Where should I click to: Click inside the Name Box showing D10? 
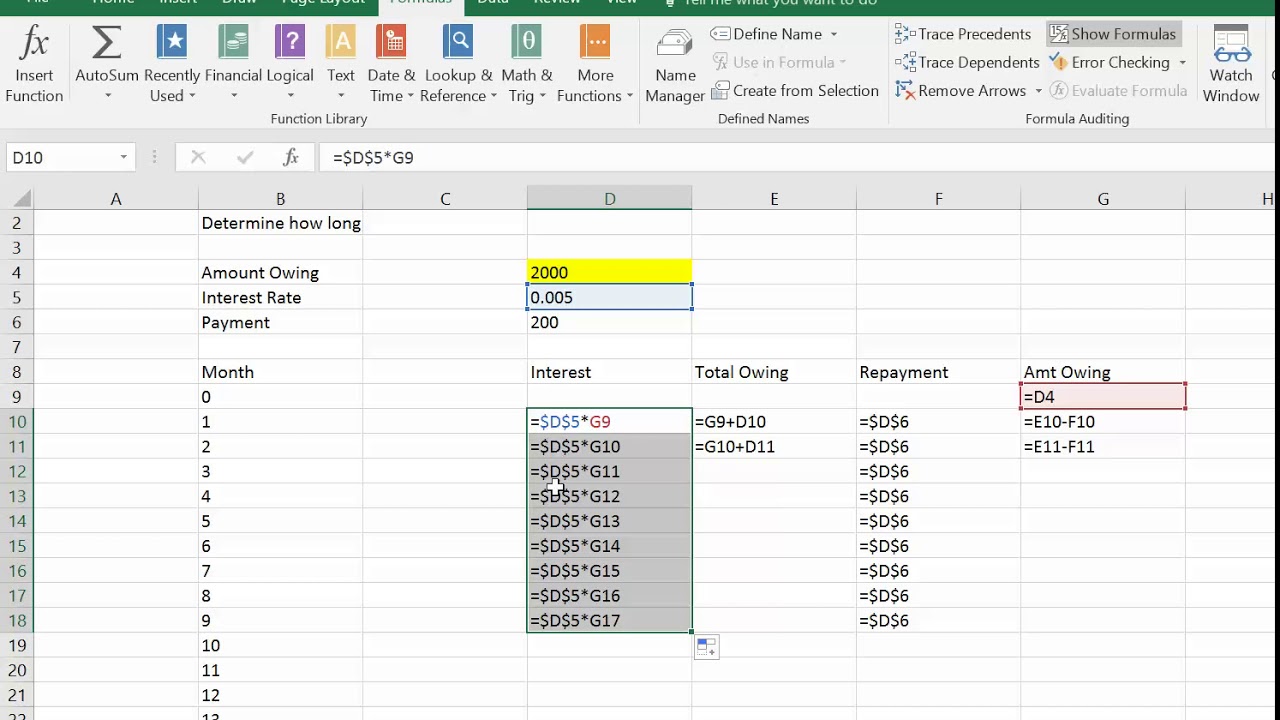click(x=60, y=157)
